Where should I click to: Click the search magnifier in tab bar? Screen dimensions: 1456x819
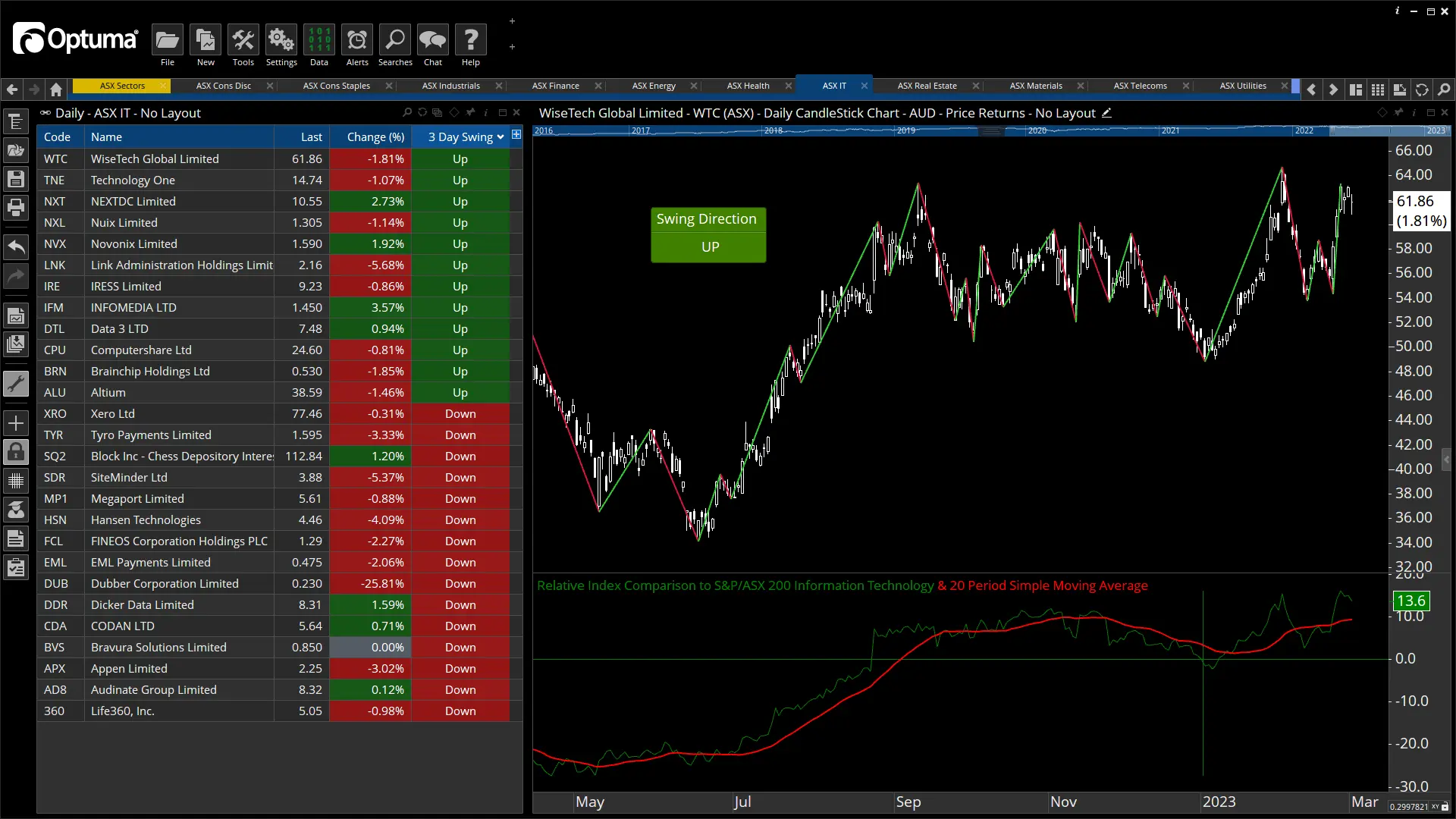(x=1444, y=89)
